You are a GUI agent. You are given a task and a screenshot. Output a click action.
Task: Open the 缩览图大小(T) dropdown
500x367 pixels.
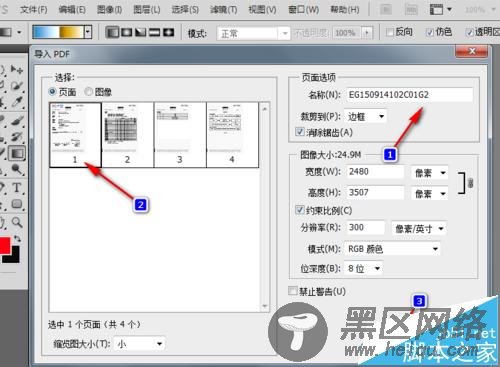[139, 344]
